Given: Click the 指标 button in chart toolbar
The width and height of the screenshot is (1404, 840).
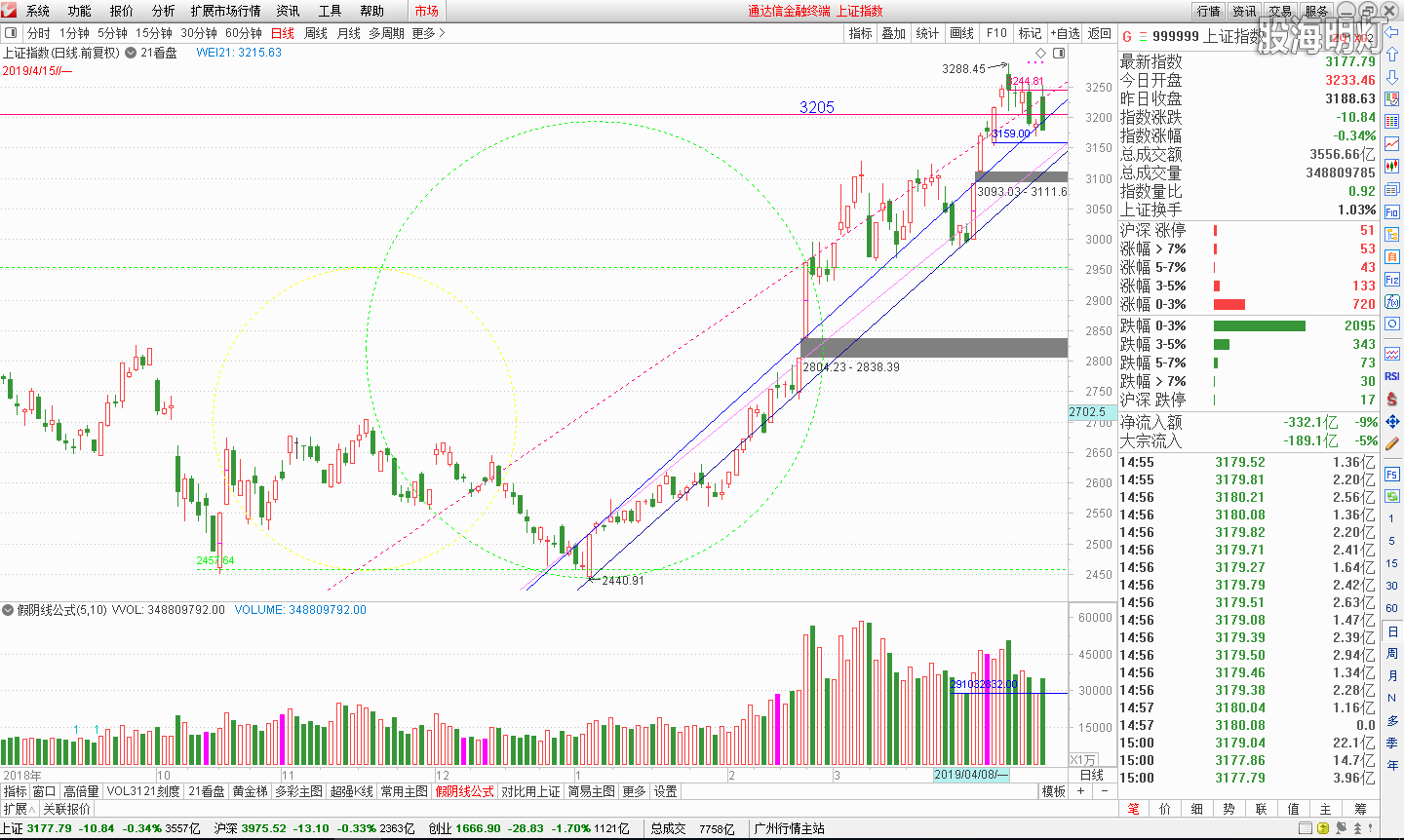Looking at the screenshot, I should point(861,33).
